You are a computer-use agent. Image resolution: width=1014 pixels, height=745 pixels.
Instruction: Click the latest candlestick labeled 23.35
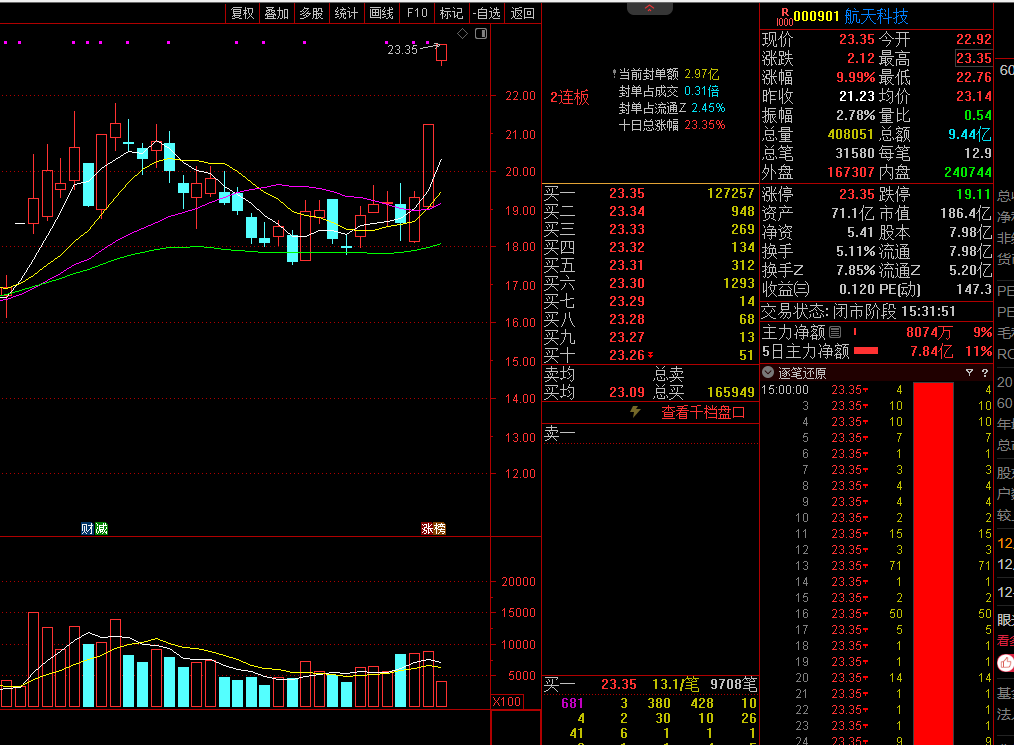click(x=442, y=54)
